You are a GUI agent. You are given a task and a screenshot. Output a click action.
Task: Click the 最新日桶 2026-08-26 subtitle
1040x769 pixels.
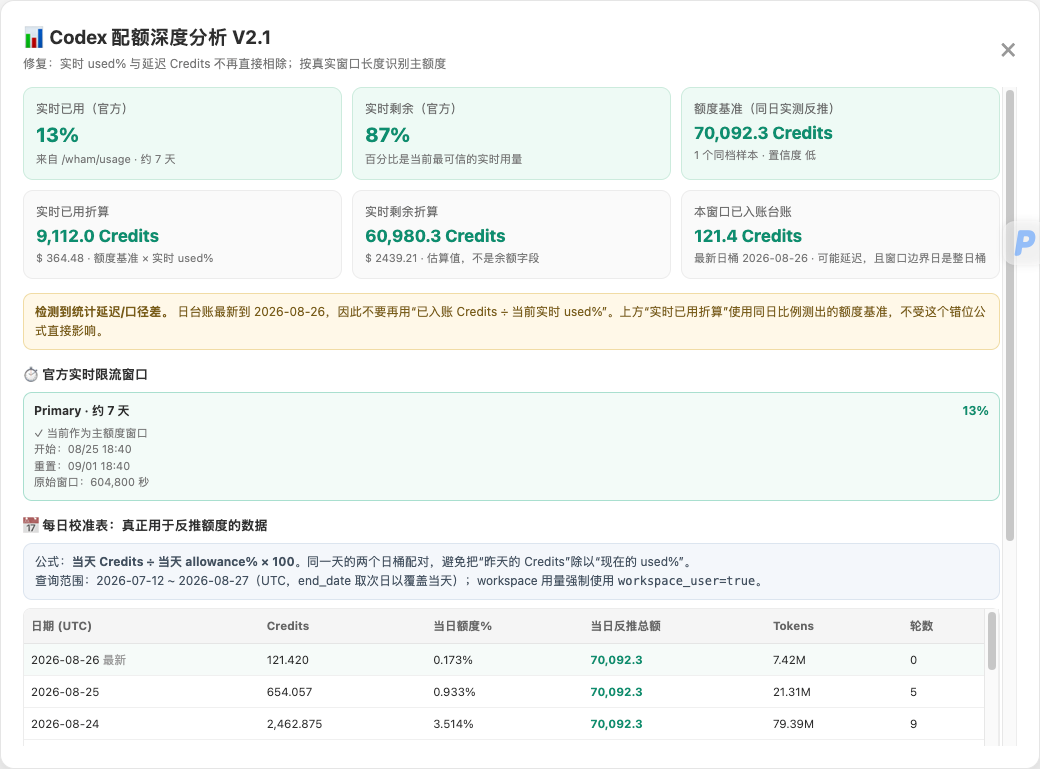[840, 258]
